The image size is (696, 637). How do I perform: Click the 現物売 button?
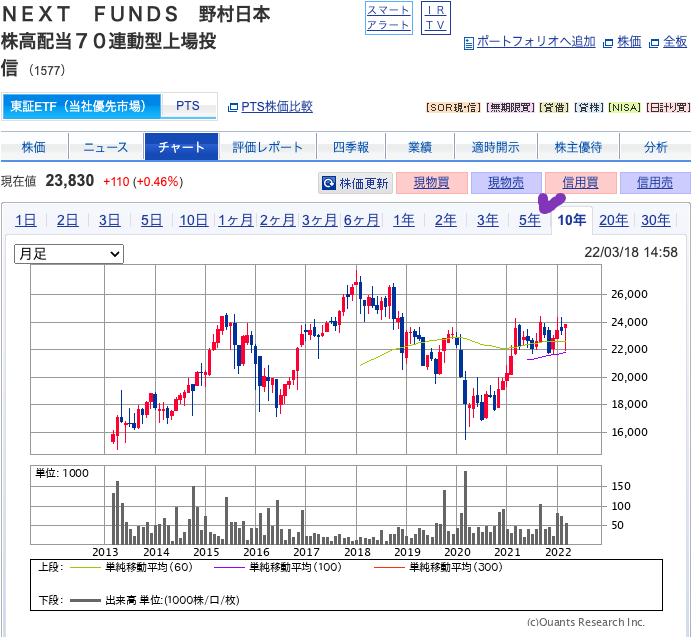(506, 183)
